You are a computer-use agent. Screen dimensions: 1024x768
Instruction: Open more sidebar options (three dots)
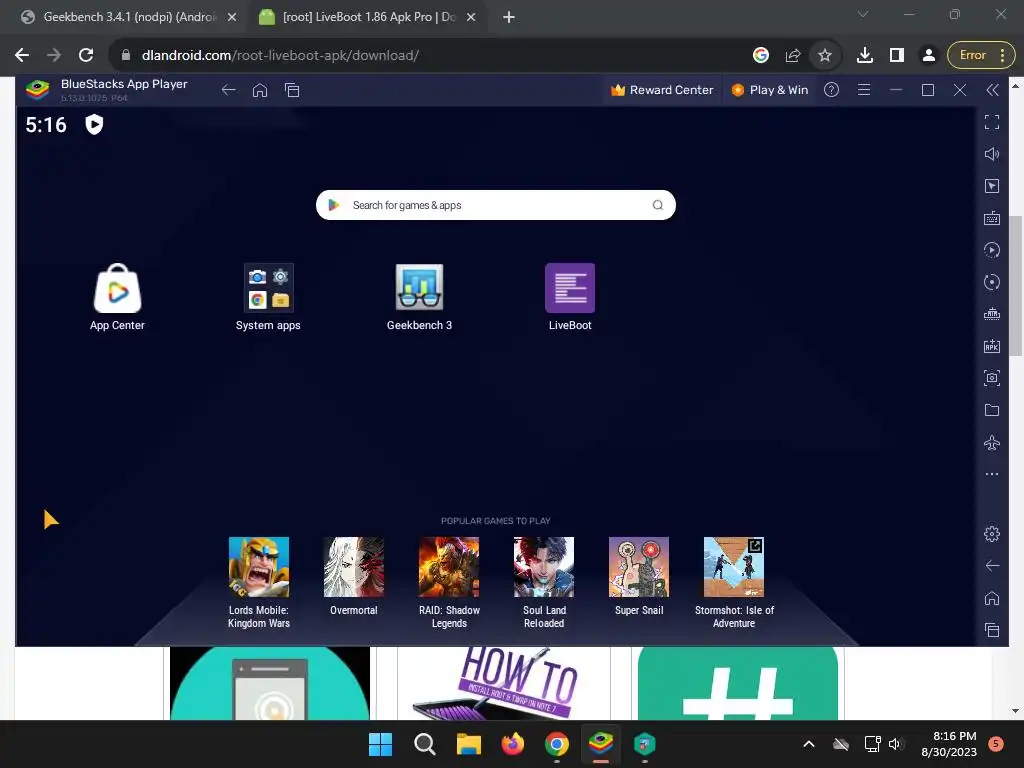[x=991, y=474]
